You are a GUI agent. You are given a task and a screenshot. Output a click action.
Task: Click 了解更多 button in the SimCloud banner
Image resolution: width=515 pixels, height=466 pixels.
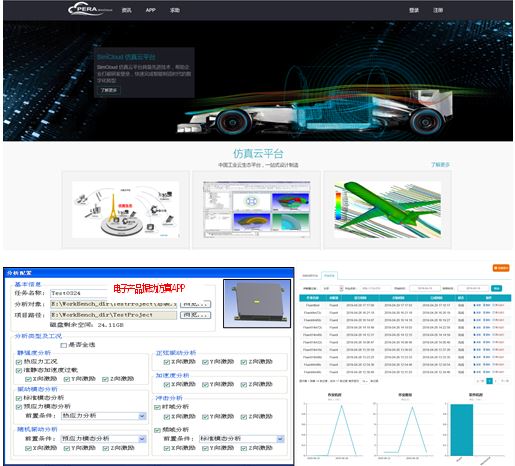[x=109, y=90]
